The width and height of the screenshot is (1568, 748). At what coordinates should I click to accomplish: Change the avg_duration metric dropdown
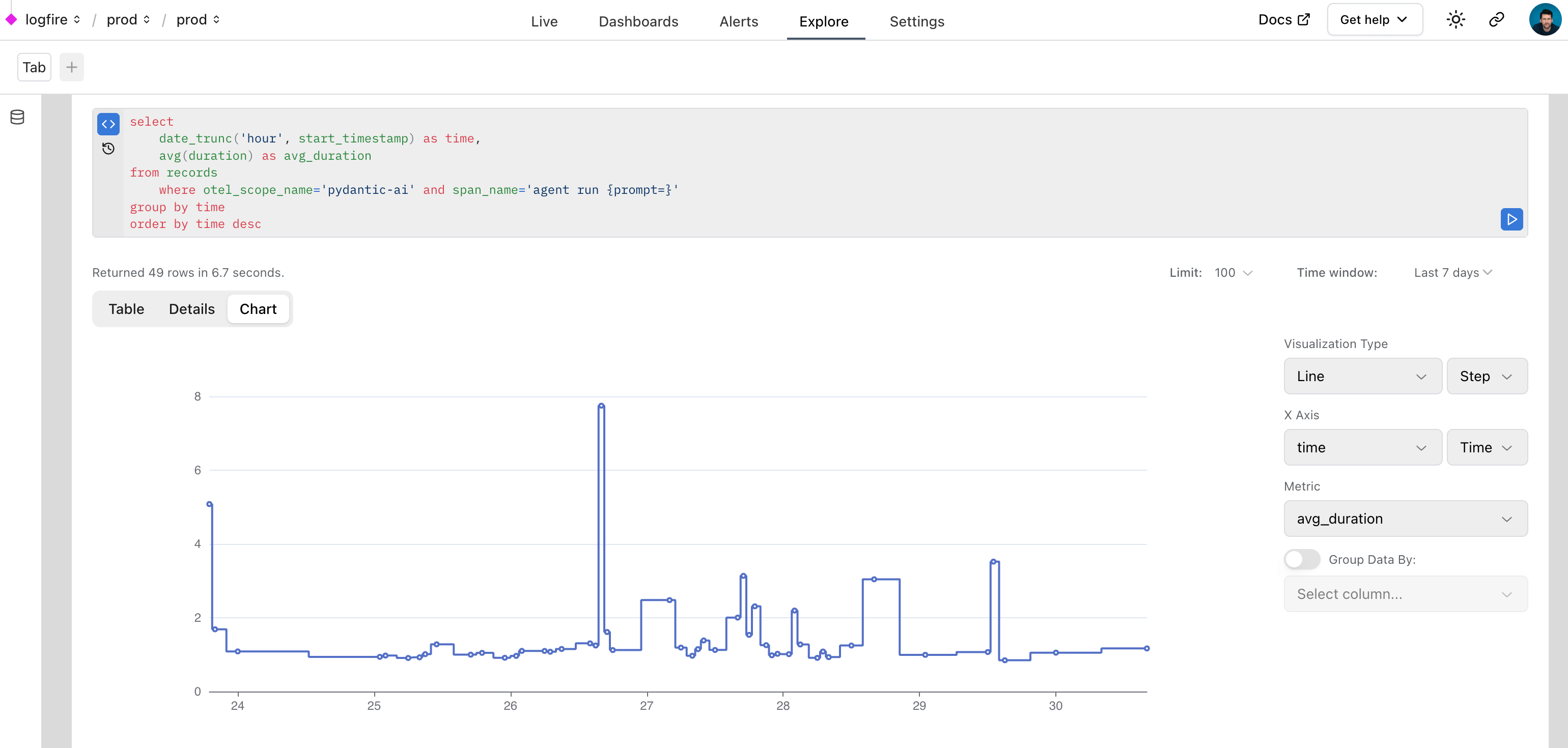(1406, 519)
